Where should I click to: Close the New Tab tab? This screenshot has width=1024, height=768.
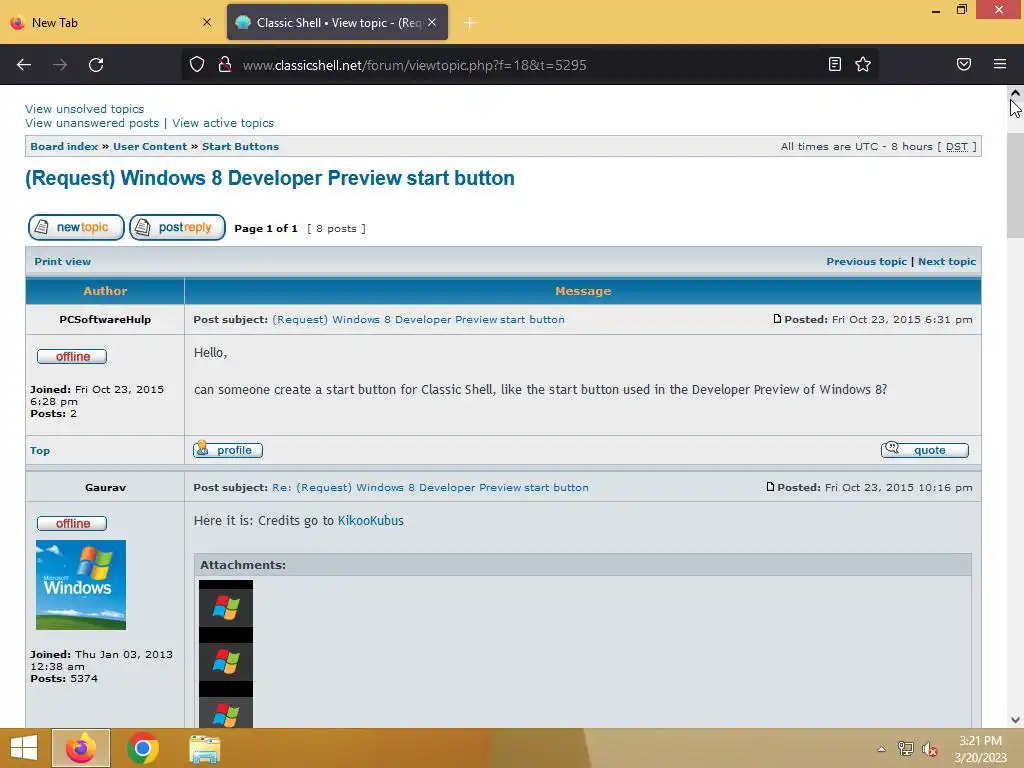[206, 22]
